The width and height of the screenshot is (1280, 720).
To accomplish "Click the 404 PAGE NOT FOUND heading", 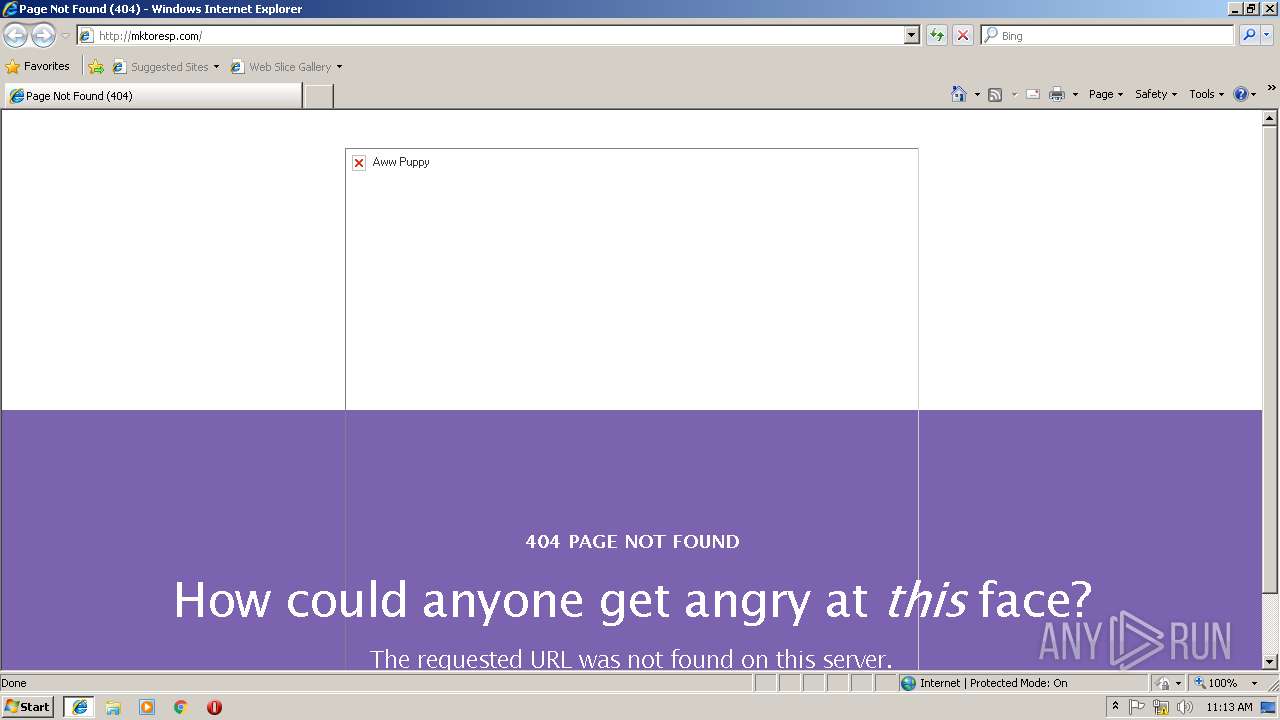I will pyautogui.click(x=632, y=542).
